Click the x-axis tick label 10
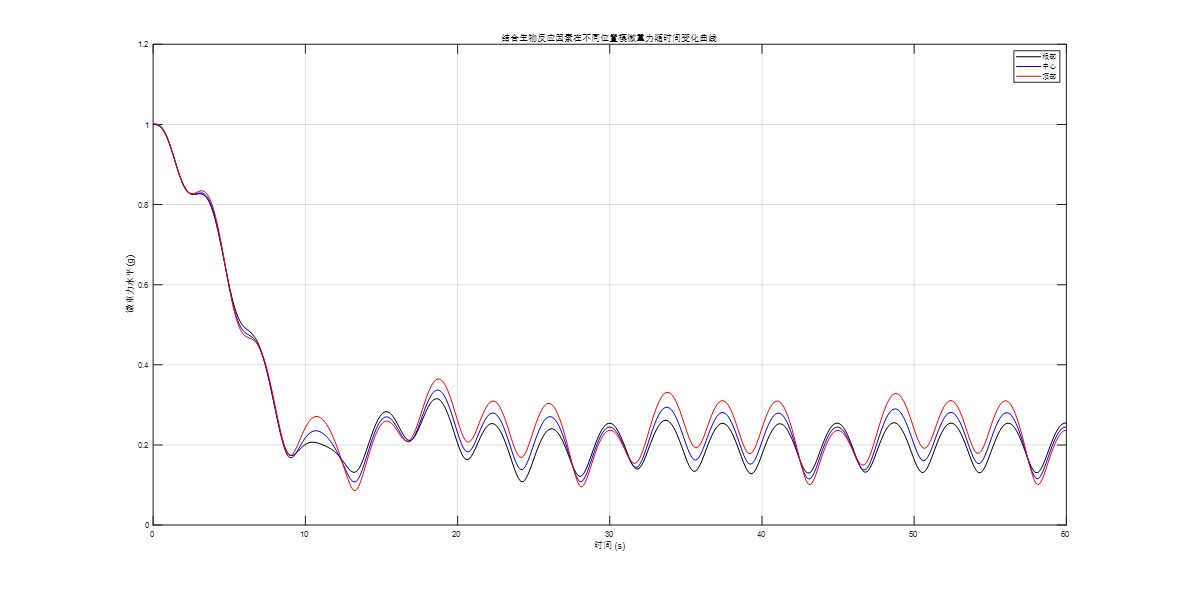1179x591 pixels. coord(305,534)
